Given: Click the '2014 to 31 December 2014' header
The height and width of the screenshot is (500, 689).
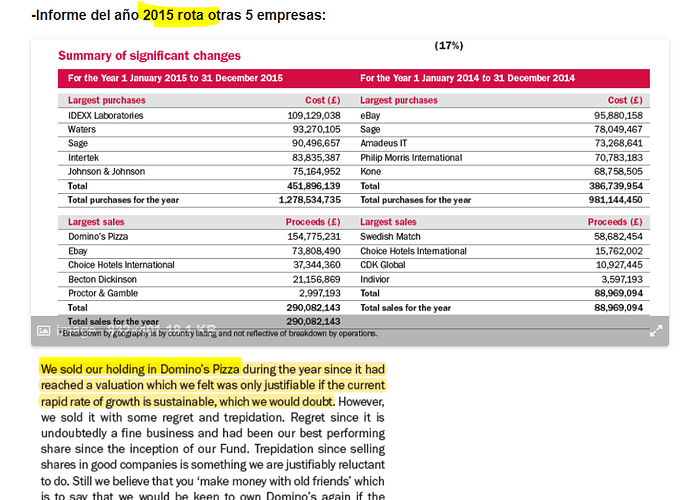Looking at the screenshot, I should (x=468, y=78).
